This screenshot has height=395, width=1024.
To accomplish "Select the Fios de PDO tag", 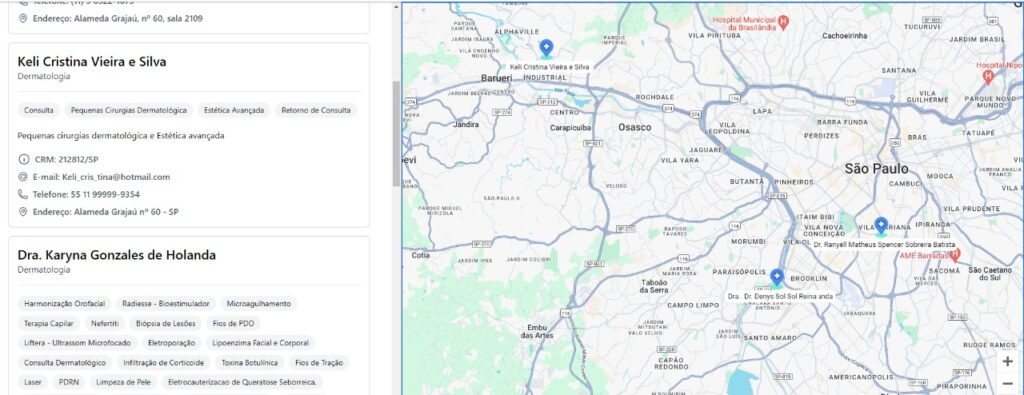I will (234, 323).
